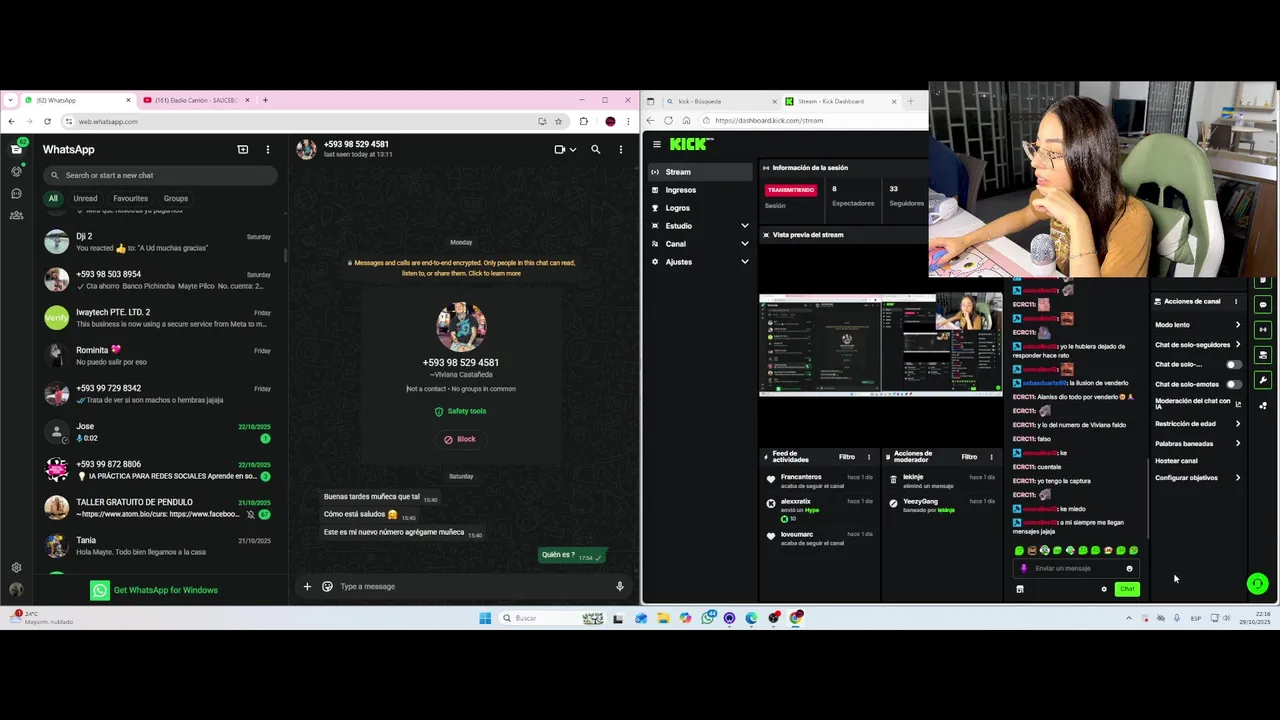This screenshot has height=720, width=1280.
Task: Attach a file with the plus icon
Action: [307, 586]
